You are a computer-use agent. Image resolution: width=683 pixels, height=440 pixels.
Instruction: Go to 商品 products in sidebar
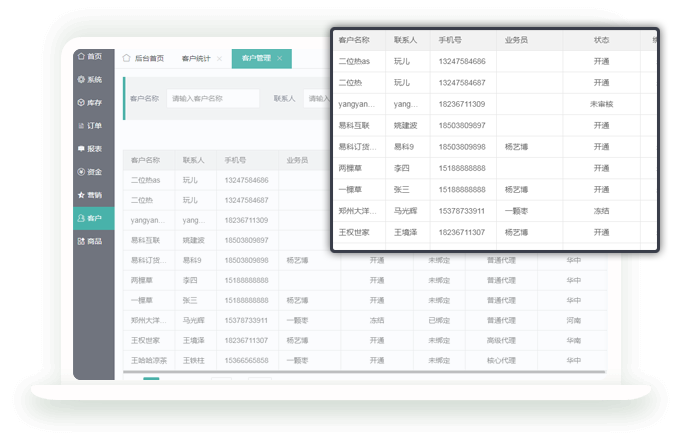click(91, 241)
